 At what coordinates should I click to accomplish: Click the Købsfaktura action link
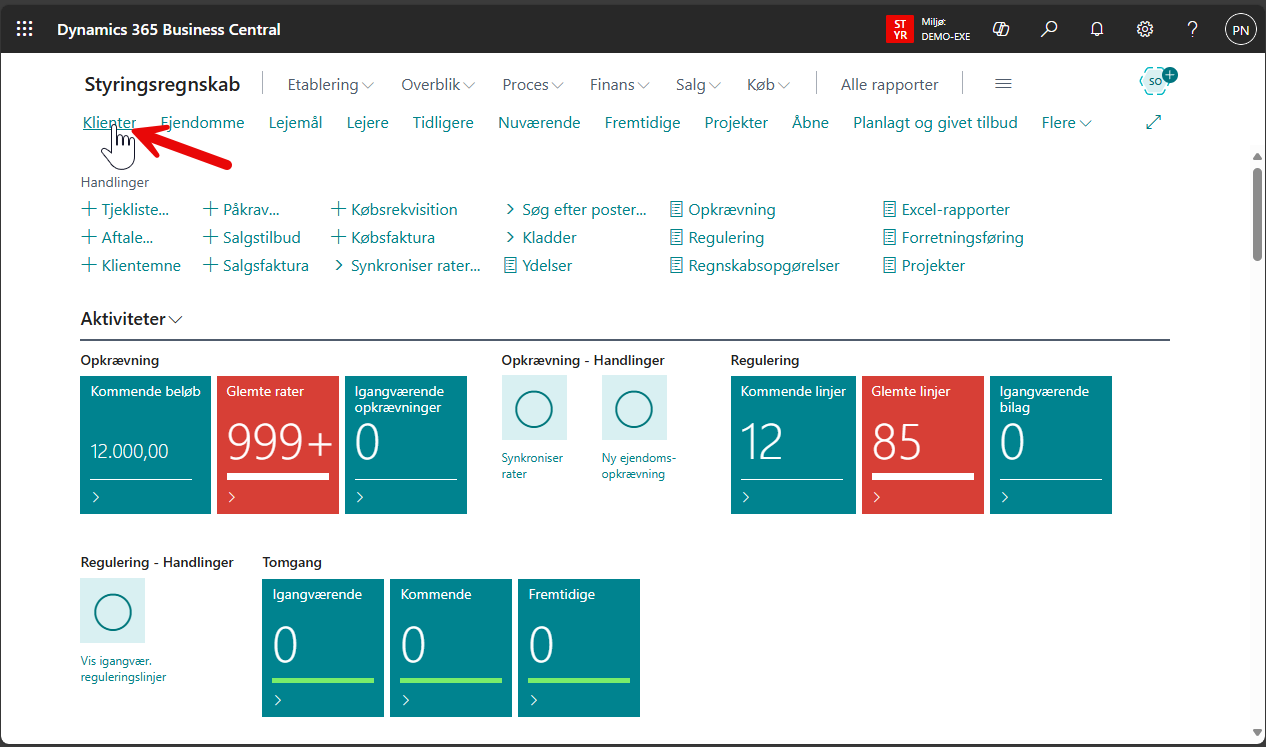tap(392, 238)
